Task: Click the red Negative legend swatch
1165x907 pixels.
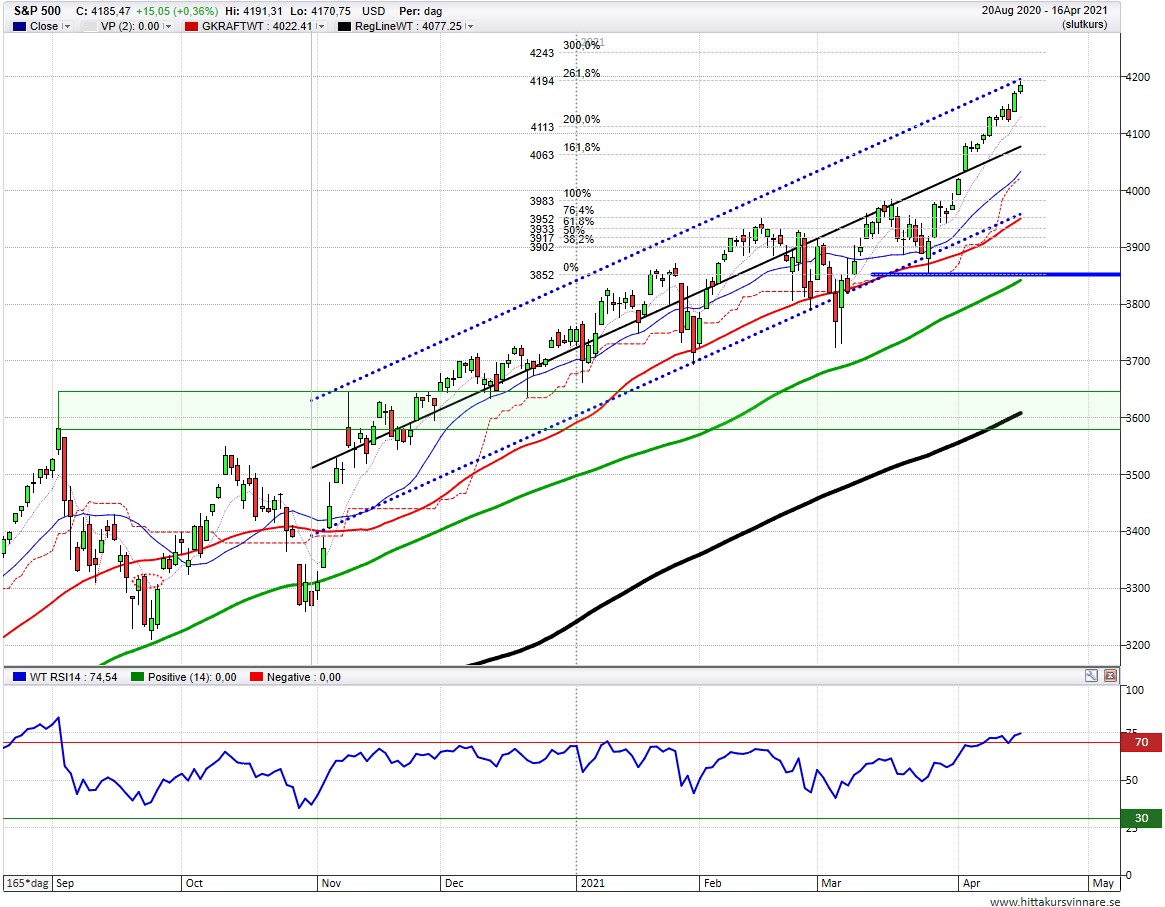Action: (x=256, y=677)
